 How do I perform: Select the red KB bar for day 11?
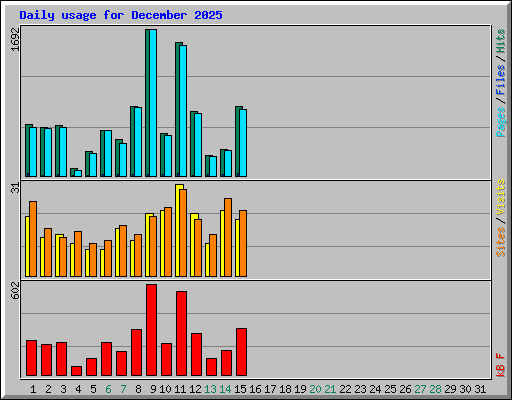click(181, 334)
